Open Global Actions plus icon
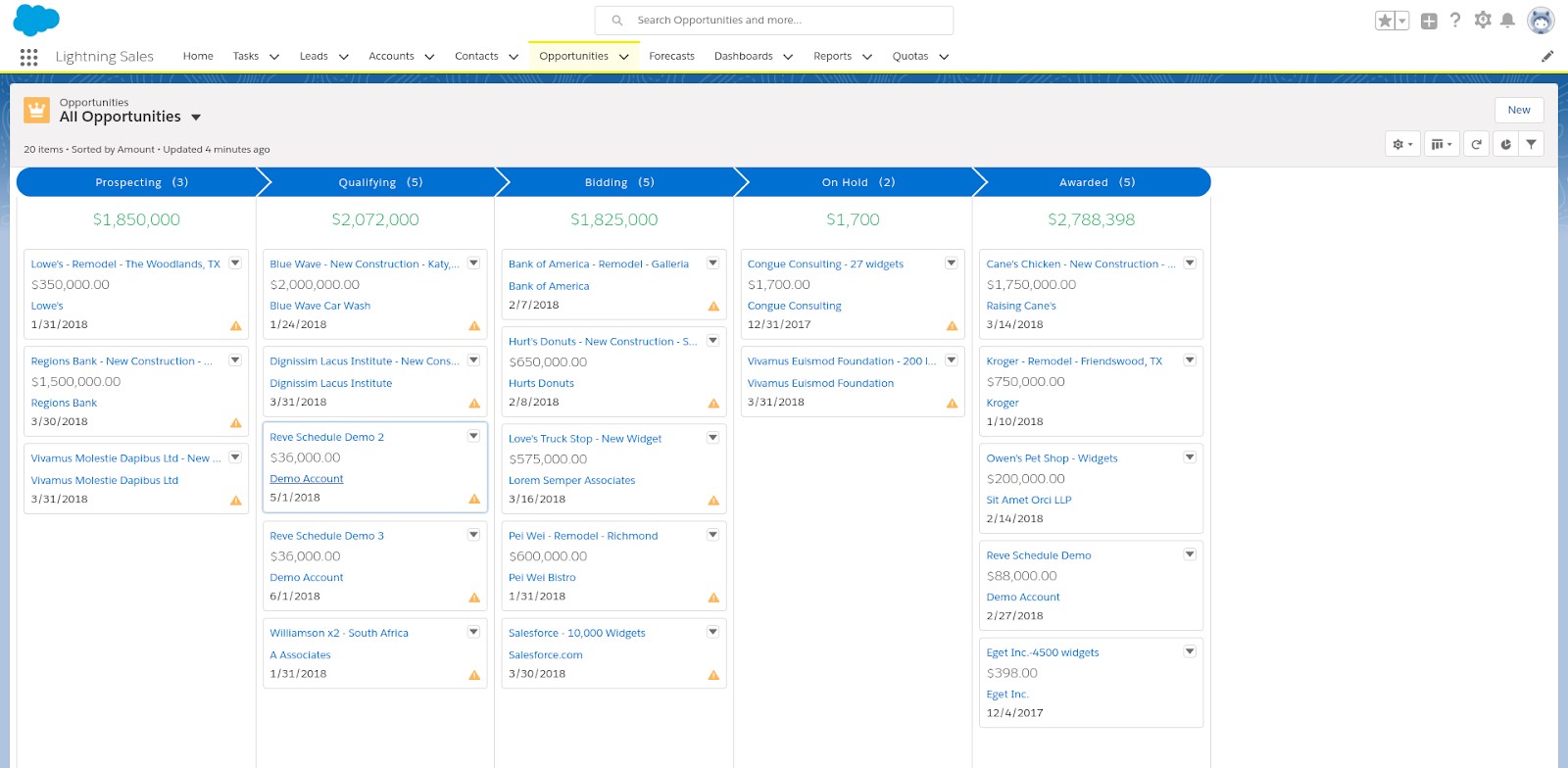The width and height of the screenshot is (1568, 768). click(1429, 21)
